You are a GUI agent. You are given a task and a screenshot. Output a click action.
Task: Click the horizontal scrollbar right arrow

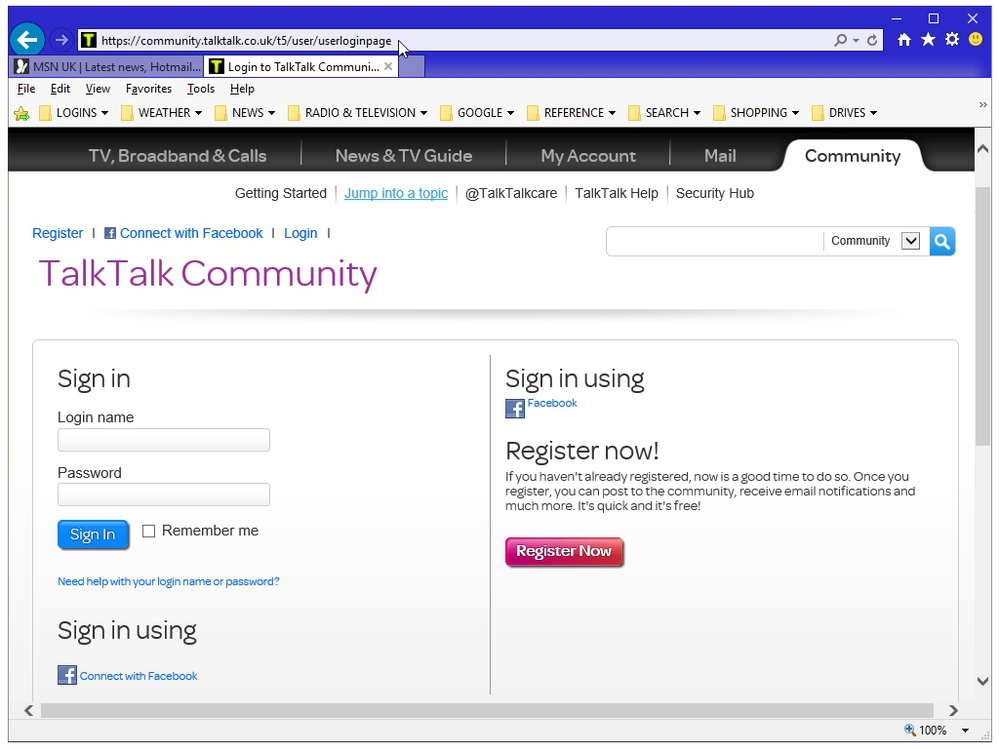pos(953,710)
